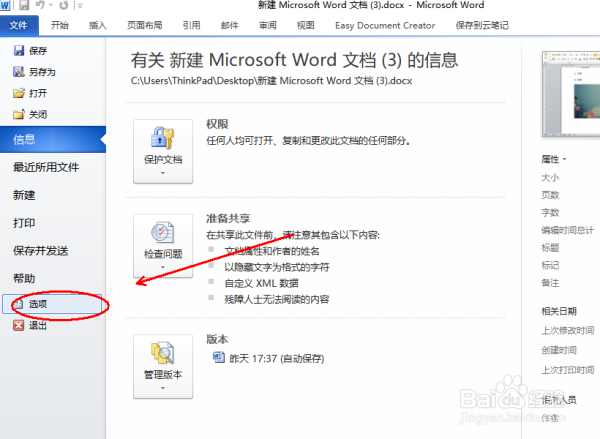
Task: Click the 相关日期 heading
Action: (559, 311)
